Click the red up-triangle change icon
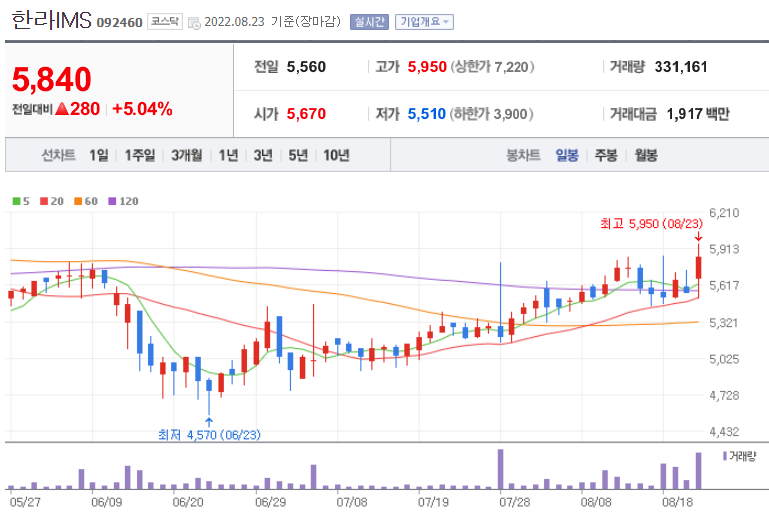769x516 pixels. 62,109
